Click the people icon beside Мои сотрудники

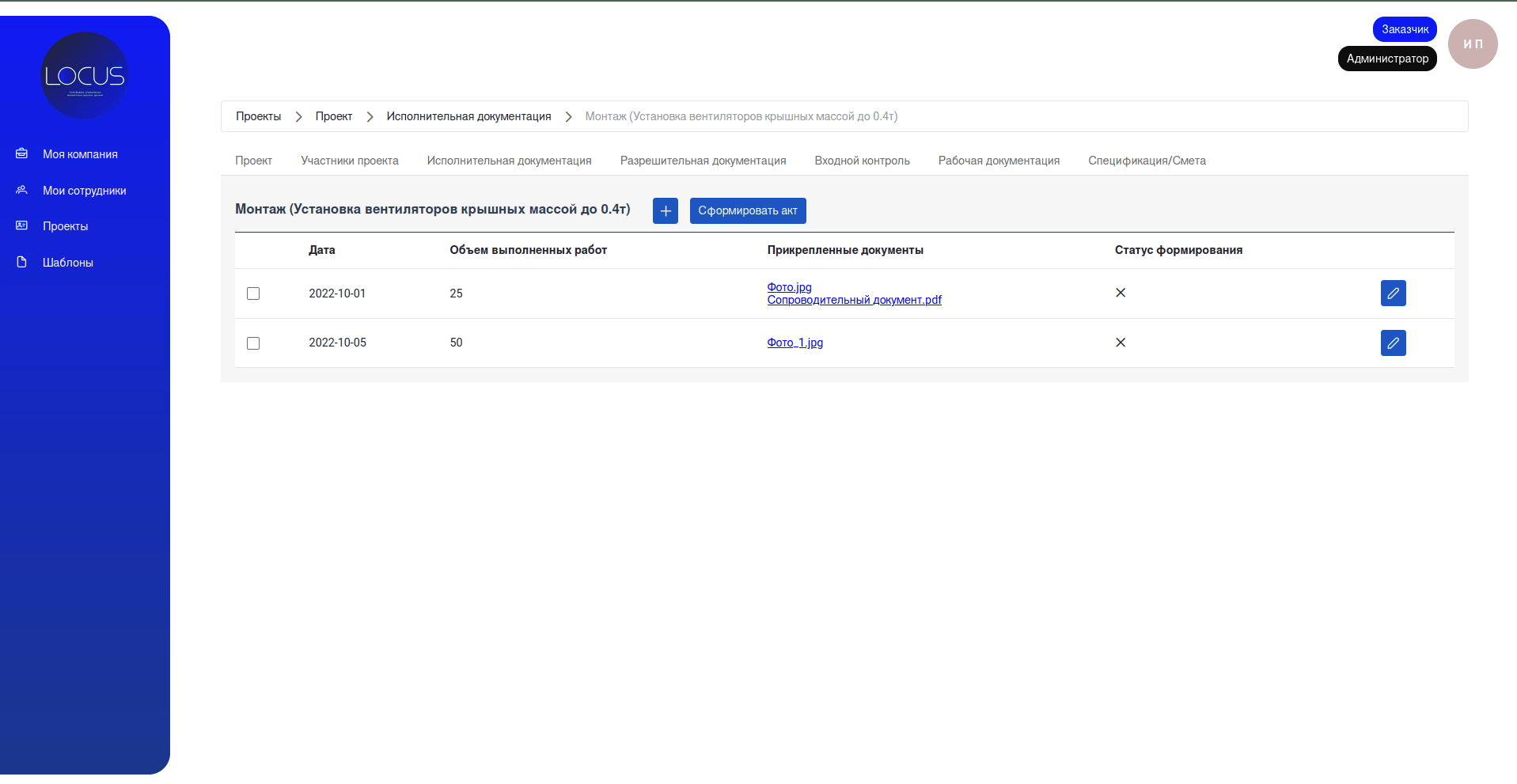[x=22, y=190]
